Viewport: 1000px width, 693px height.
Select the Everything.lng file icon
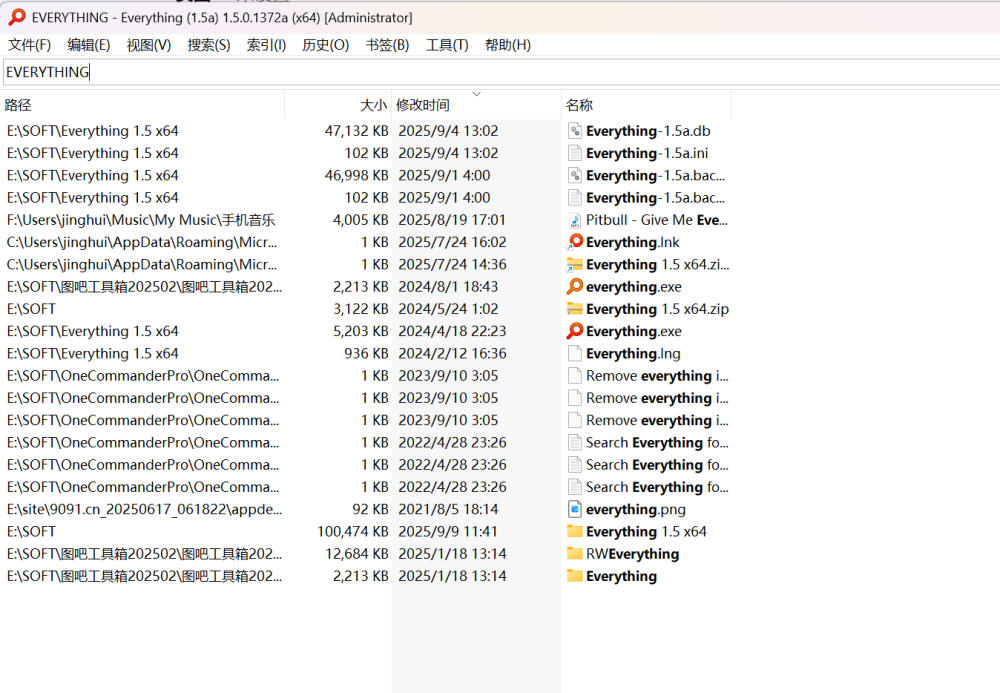coord(575,353)
